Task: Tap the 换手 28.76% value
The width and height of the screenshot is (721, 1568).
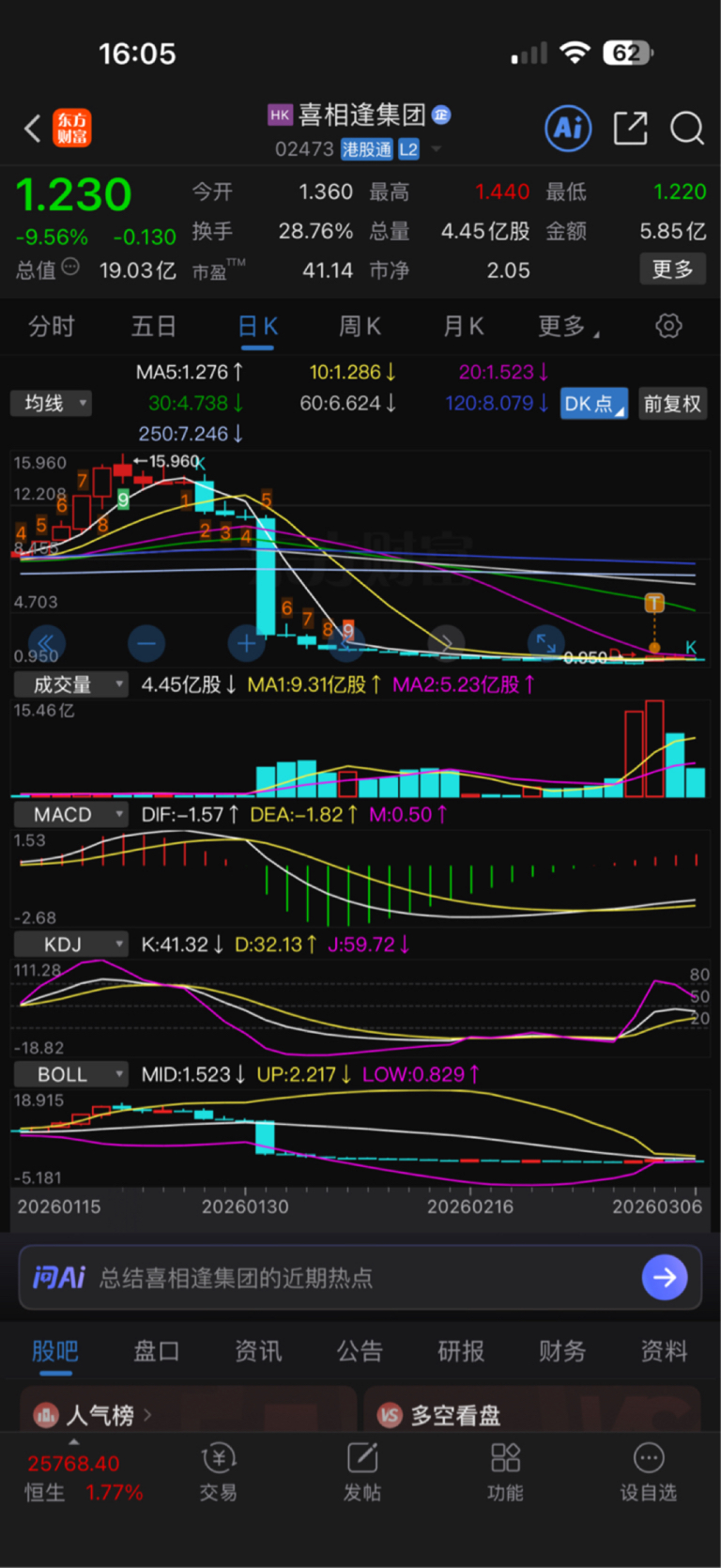Action: 272,231
